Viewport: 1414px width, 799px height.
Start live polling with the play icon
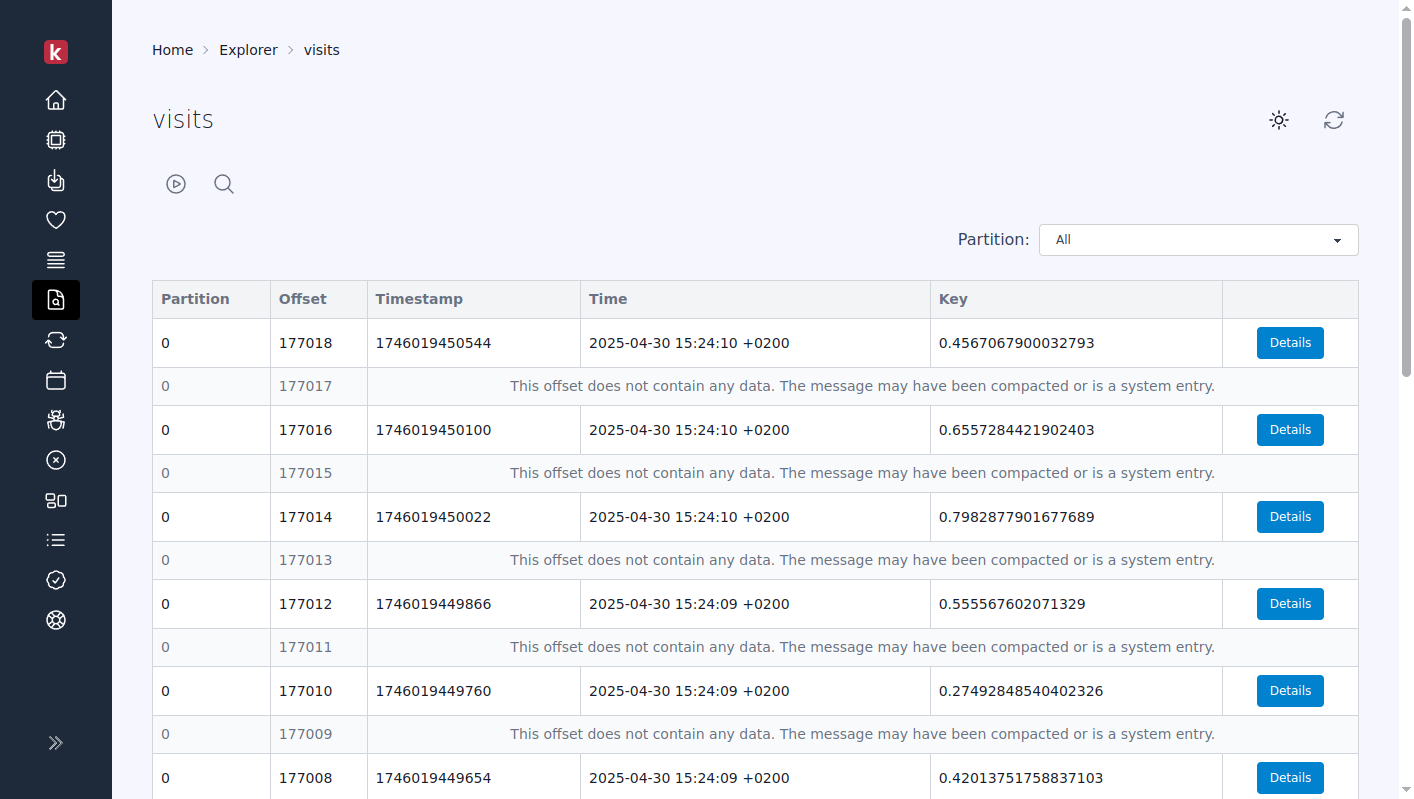pyautogui.click(x=176, y=184)
